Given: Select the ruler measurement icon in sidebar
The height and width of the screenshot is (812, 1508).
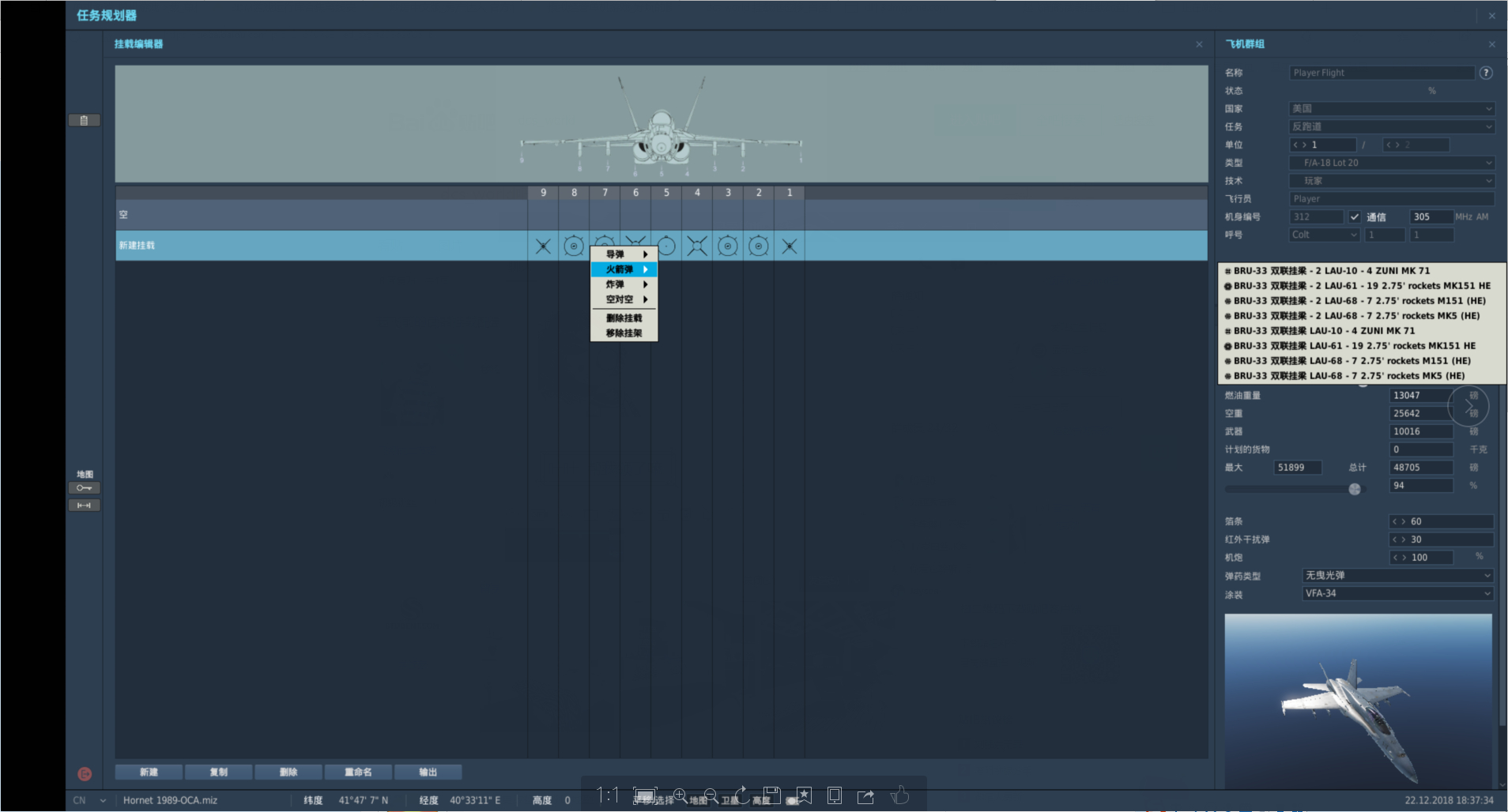Looking at the screenshot, I should pos(84,506).
